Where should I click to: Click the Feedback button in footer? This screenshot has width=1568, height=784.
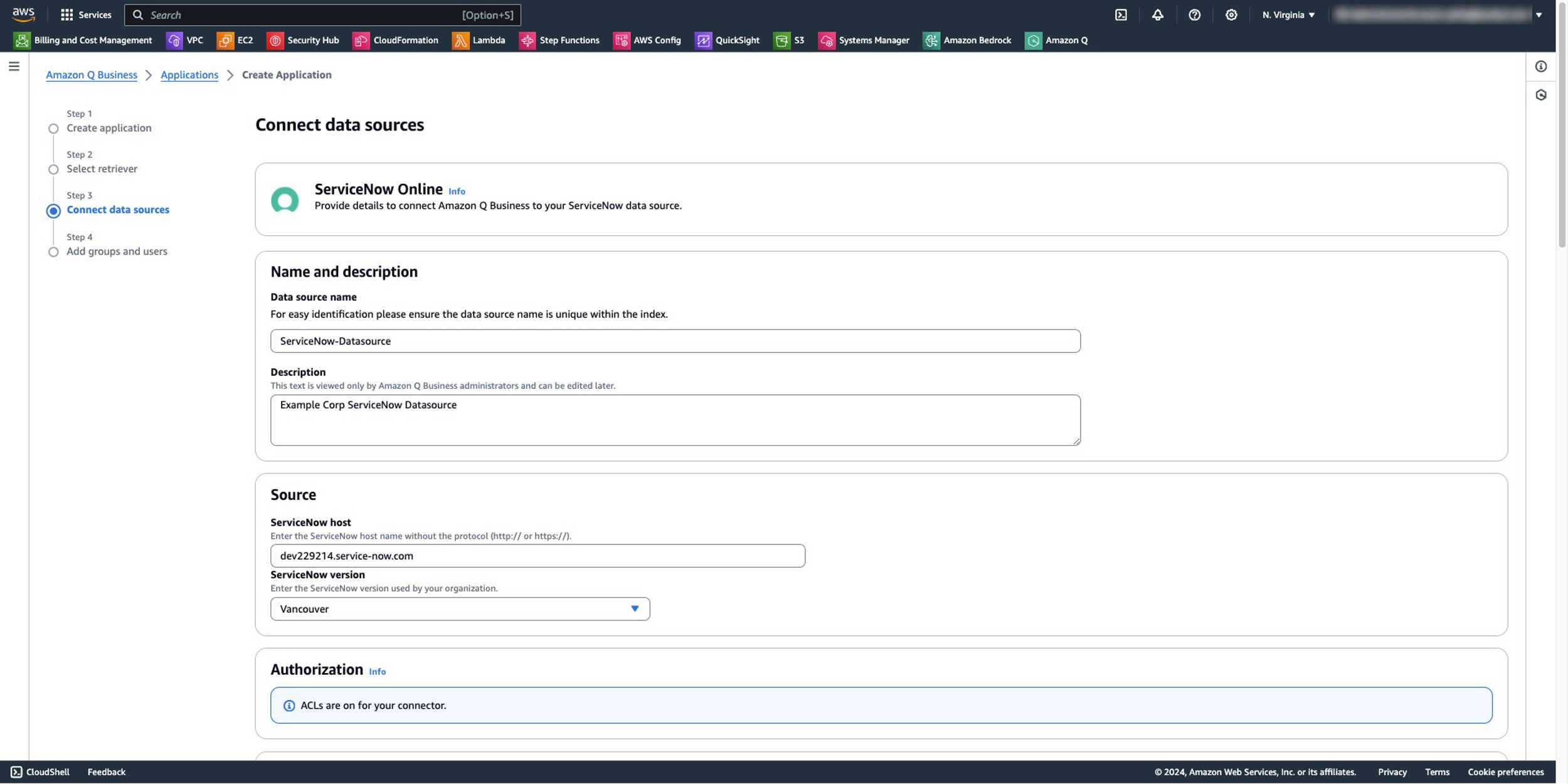coord(106,772)
